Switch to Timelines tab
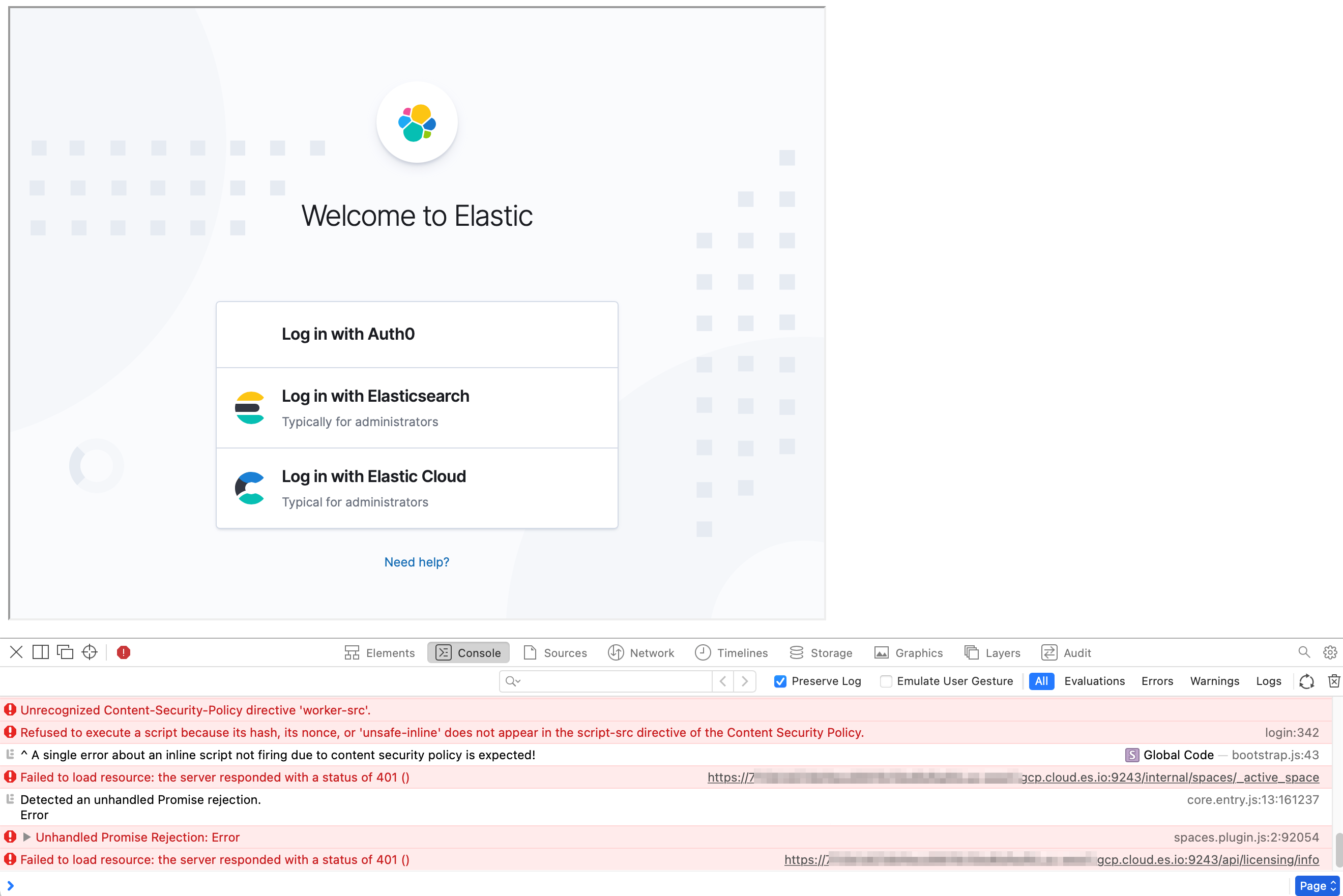Image resolution: width=1343 pixels, height=896 pixels. pos(731,652)
